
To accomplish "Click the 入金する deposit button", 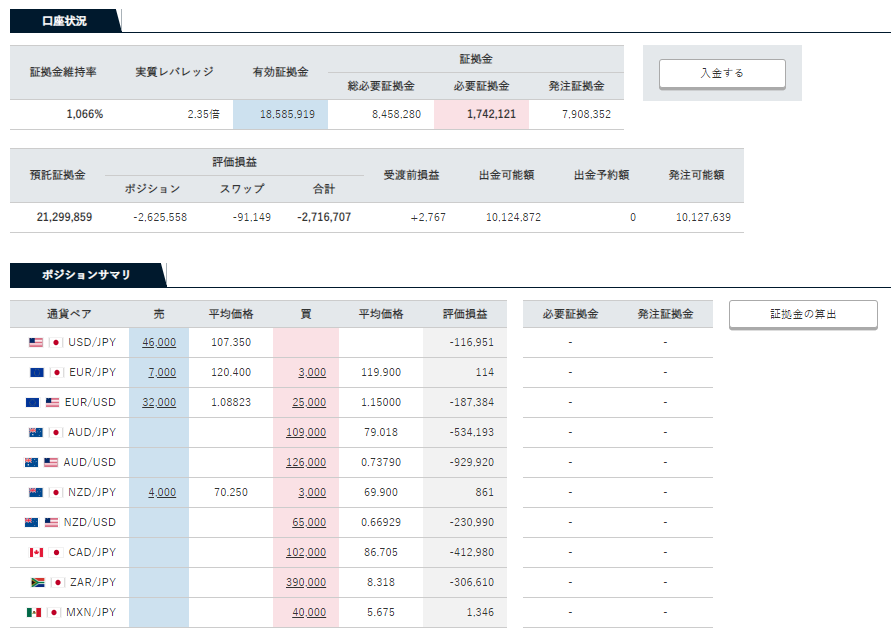I will (x=722, y=74).
